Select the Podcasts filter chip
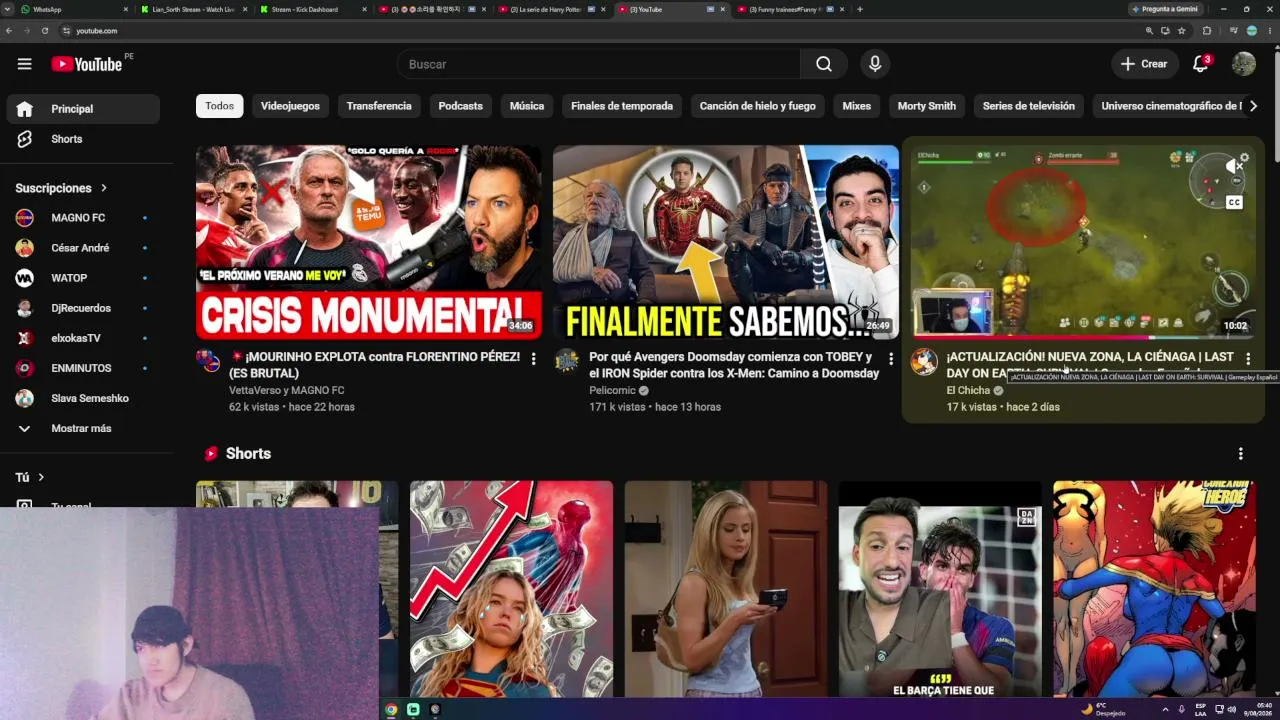 pos(460,106)
